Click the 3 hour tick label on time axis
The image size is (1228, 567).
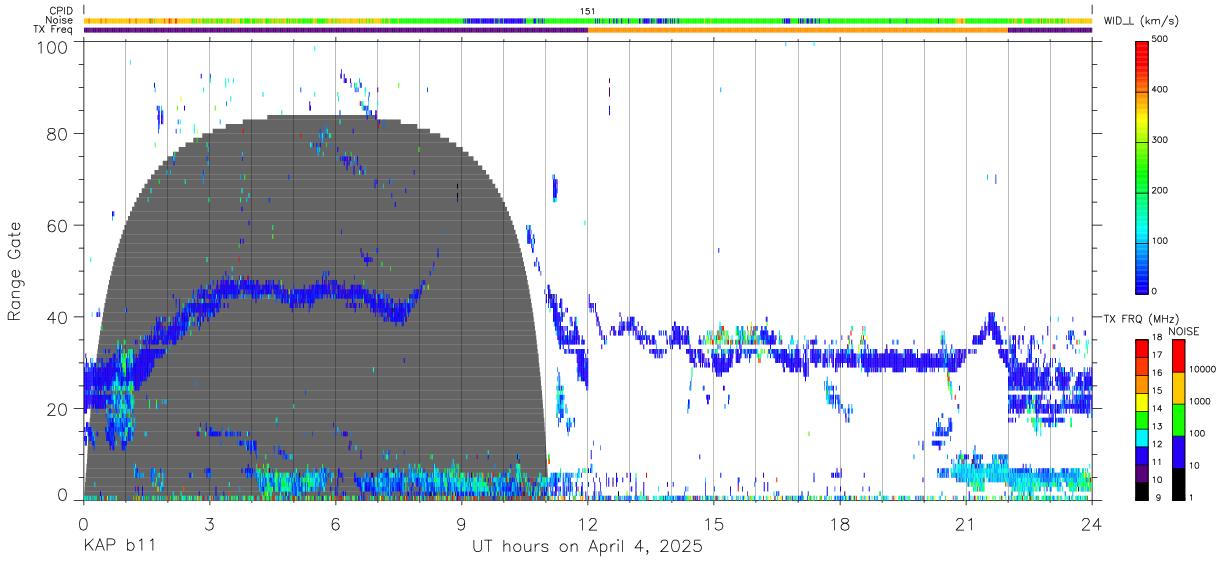tap(209, 524)
